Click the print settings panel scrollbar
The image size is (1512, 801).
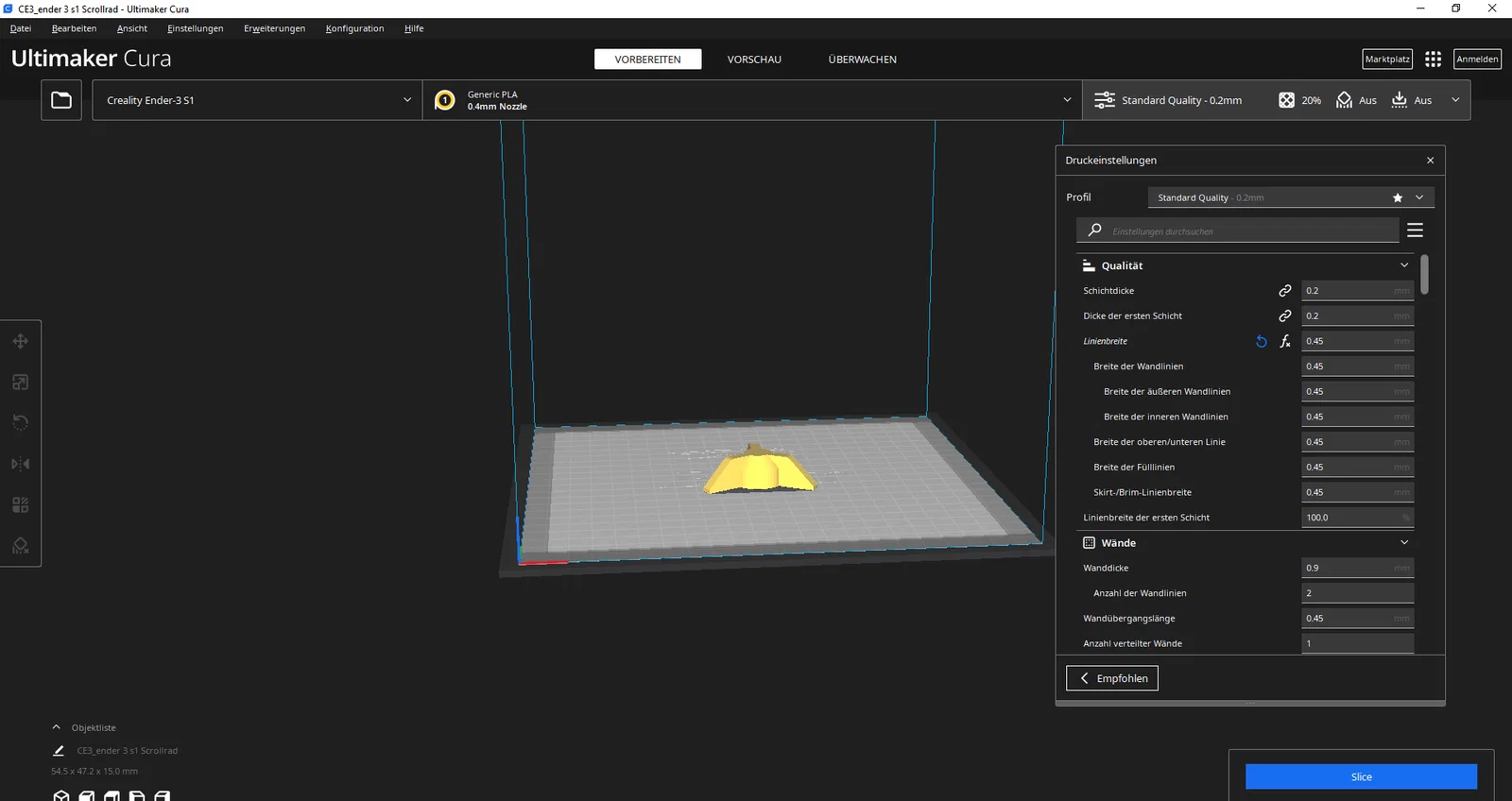tap(1424, 274)
